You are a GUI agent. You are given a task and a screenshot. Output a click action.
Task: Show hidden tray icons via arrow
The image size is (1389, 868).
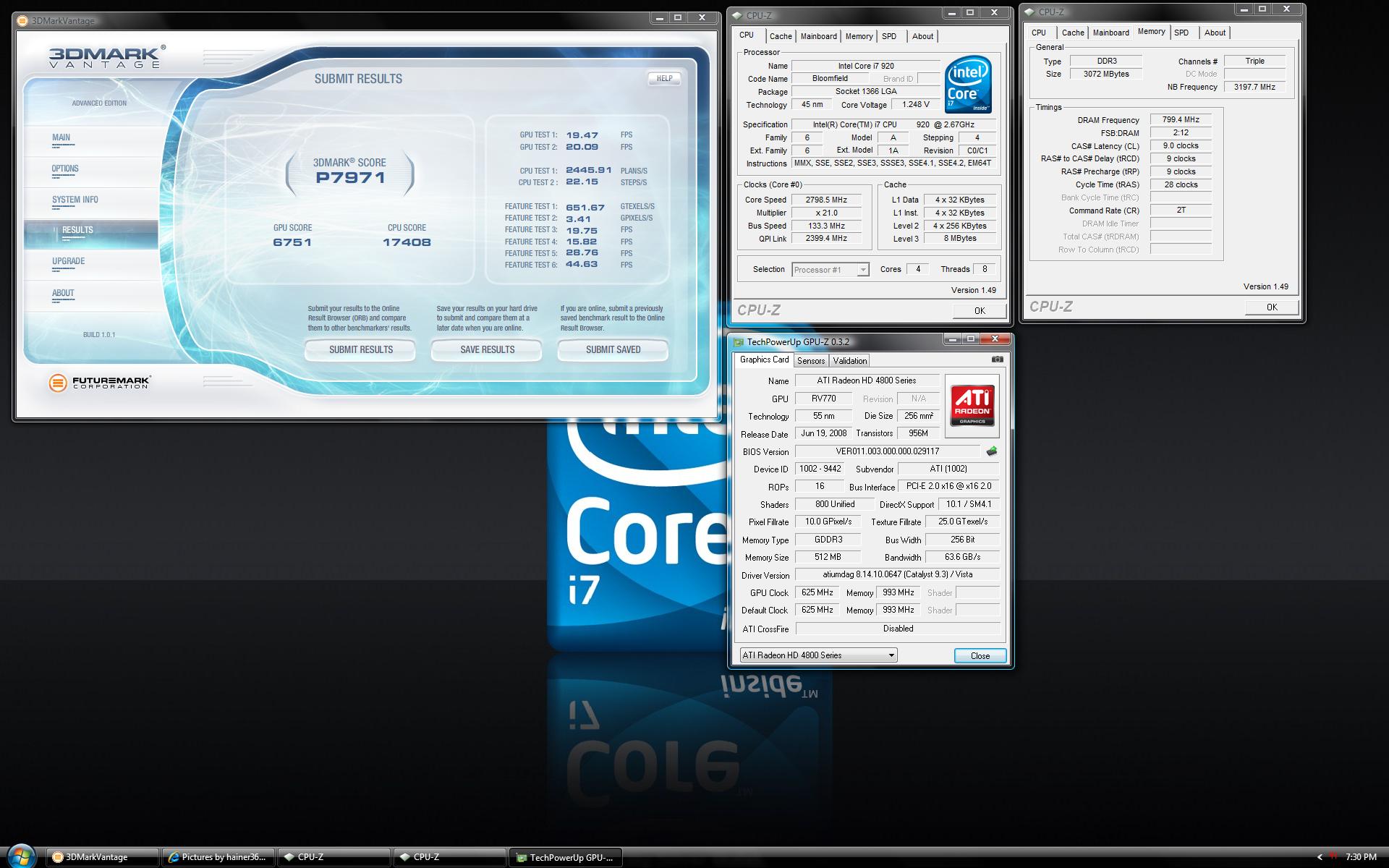pyautogui.click(x=1319, y=857)
